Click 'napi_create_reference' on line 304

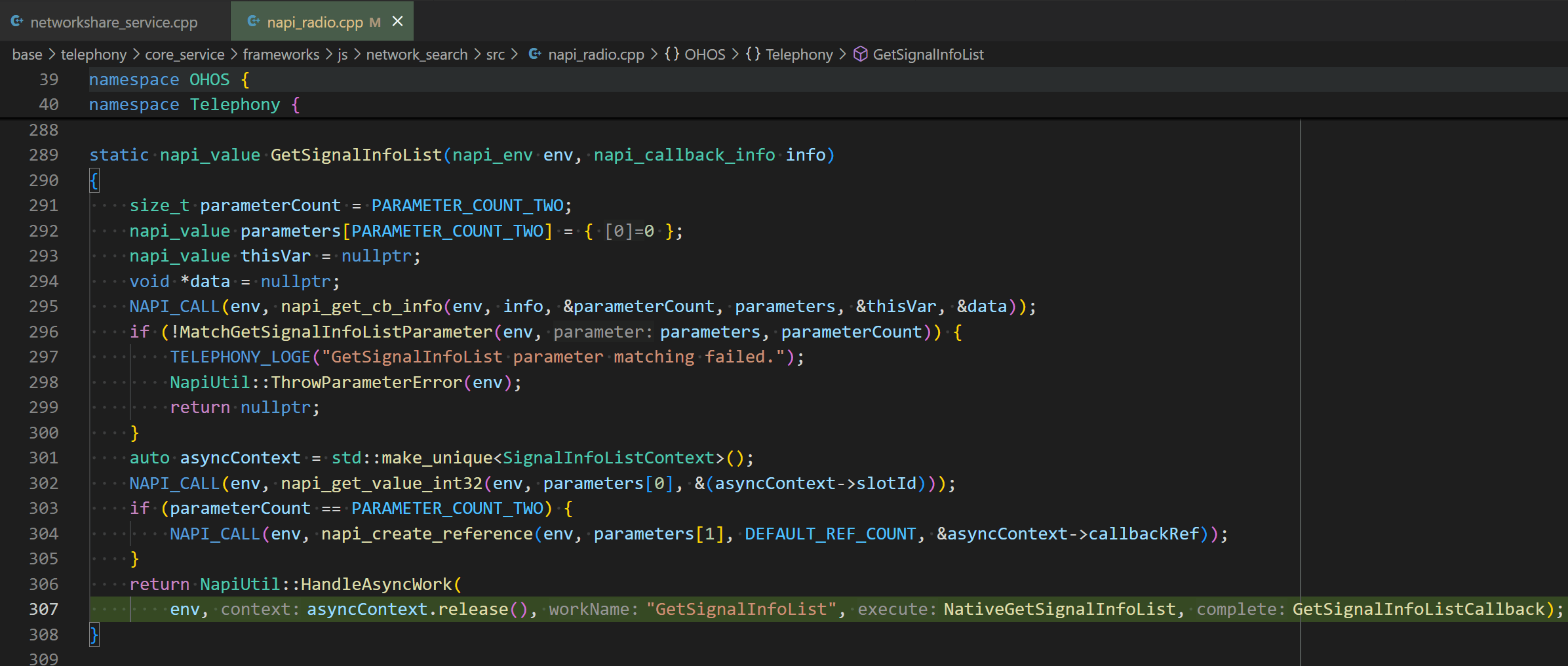click(x=427, y=534)
